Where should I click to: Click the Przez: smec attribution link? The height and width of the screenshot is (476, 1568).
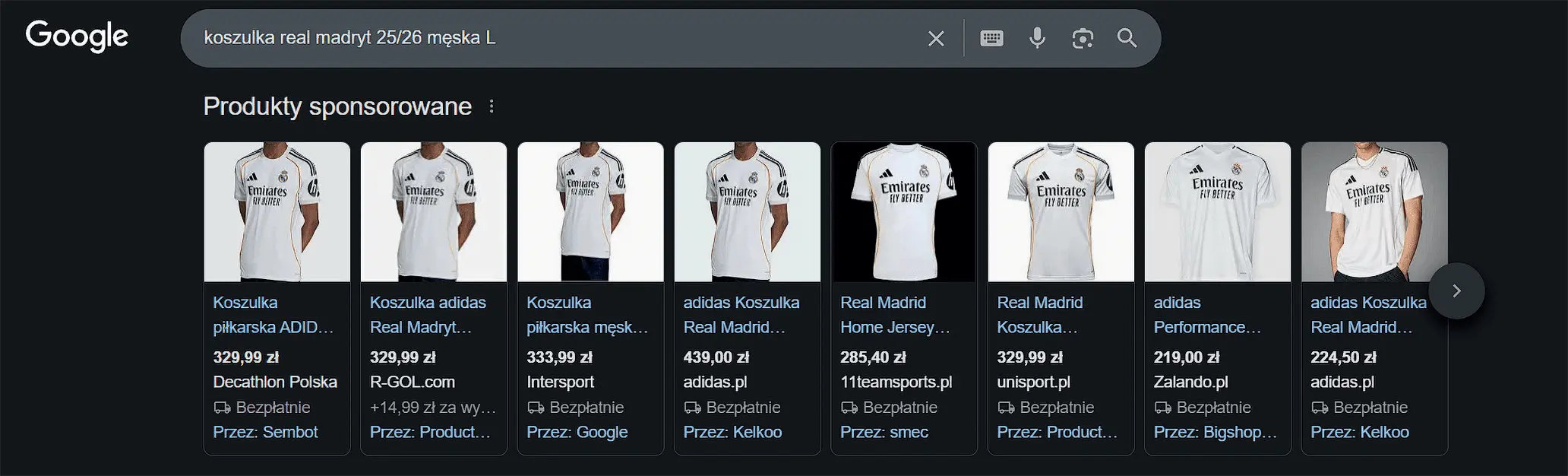(884, 432)
